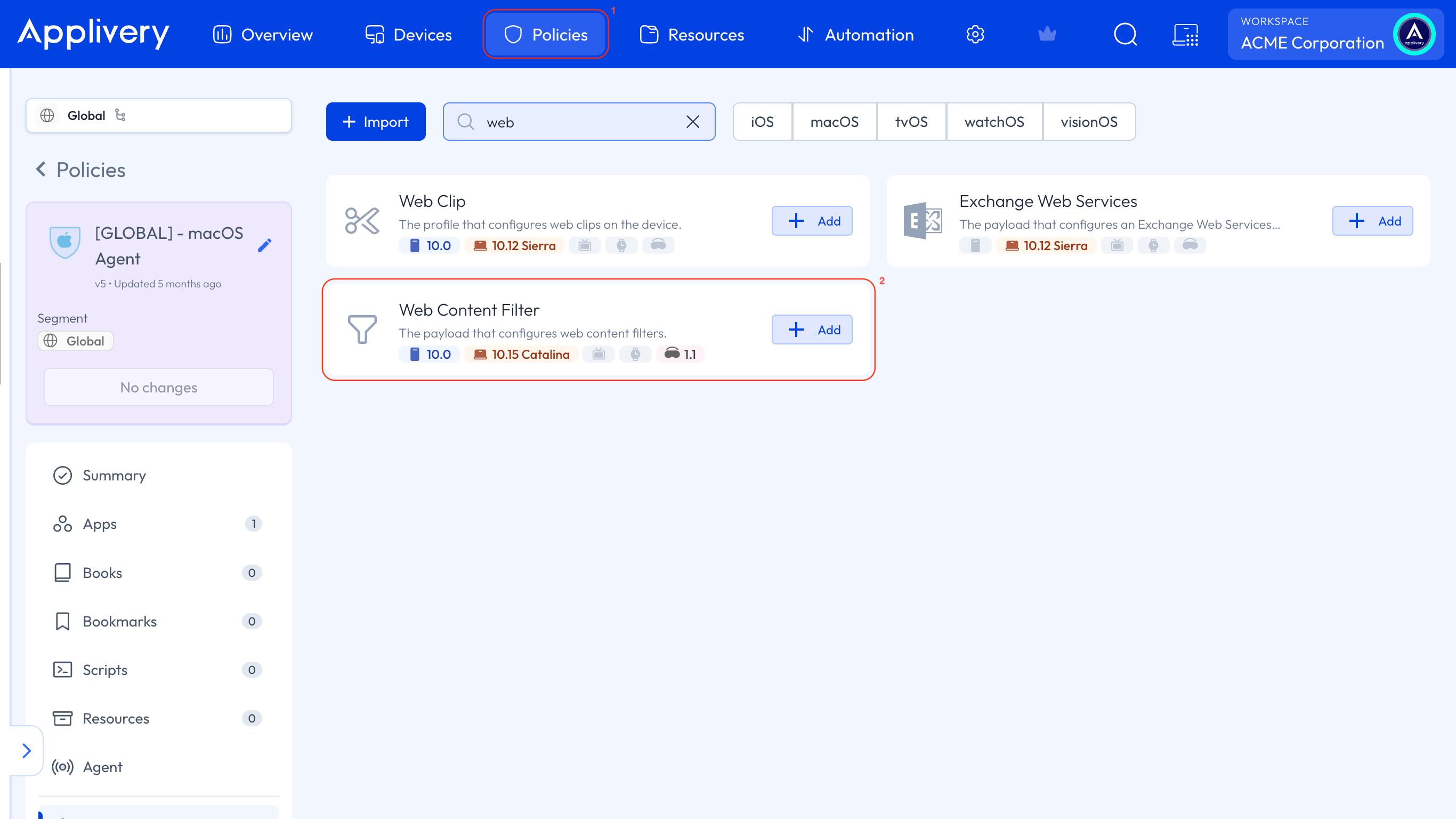Open the Policies tab in navbar

(x=545, y=35)
